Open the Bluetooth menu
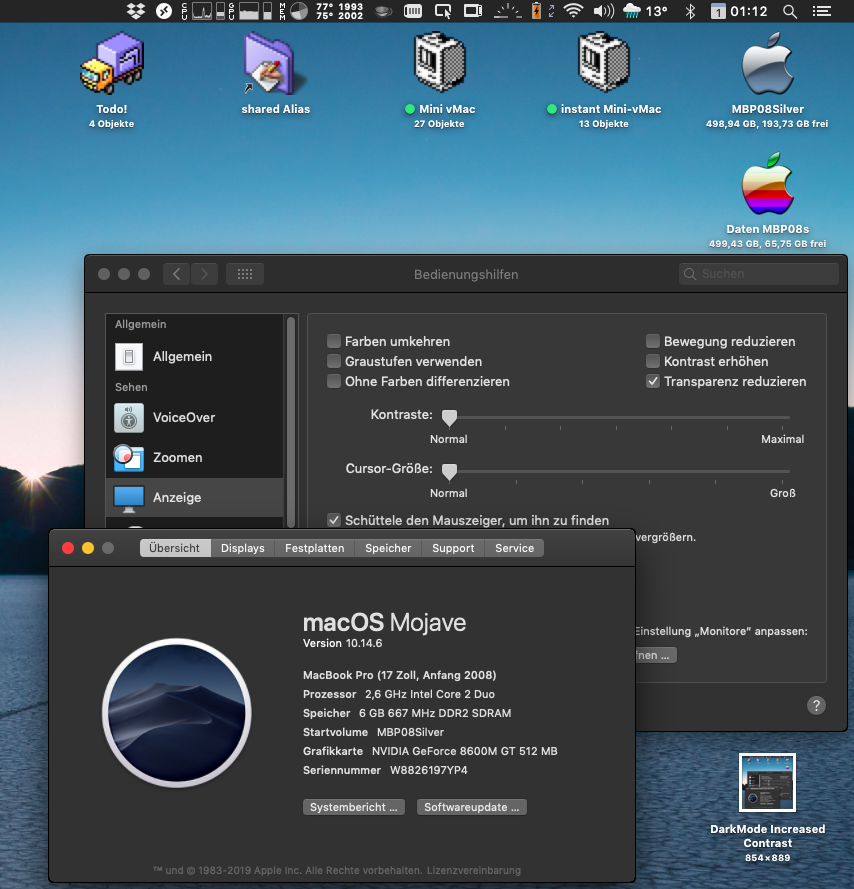Viewport: 854px width, 889px height. point(690,11)
